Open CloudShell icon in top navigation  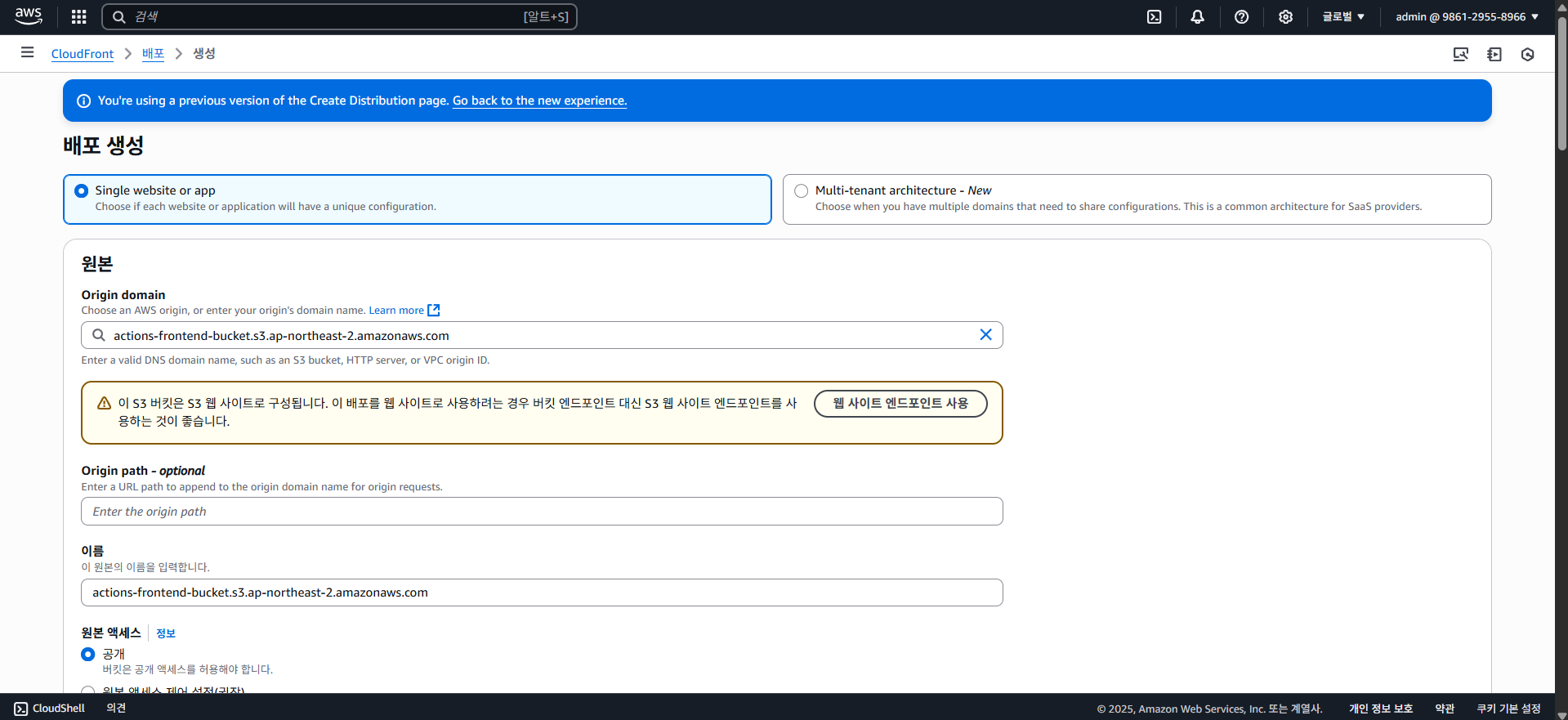coord(1154,16)
